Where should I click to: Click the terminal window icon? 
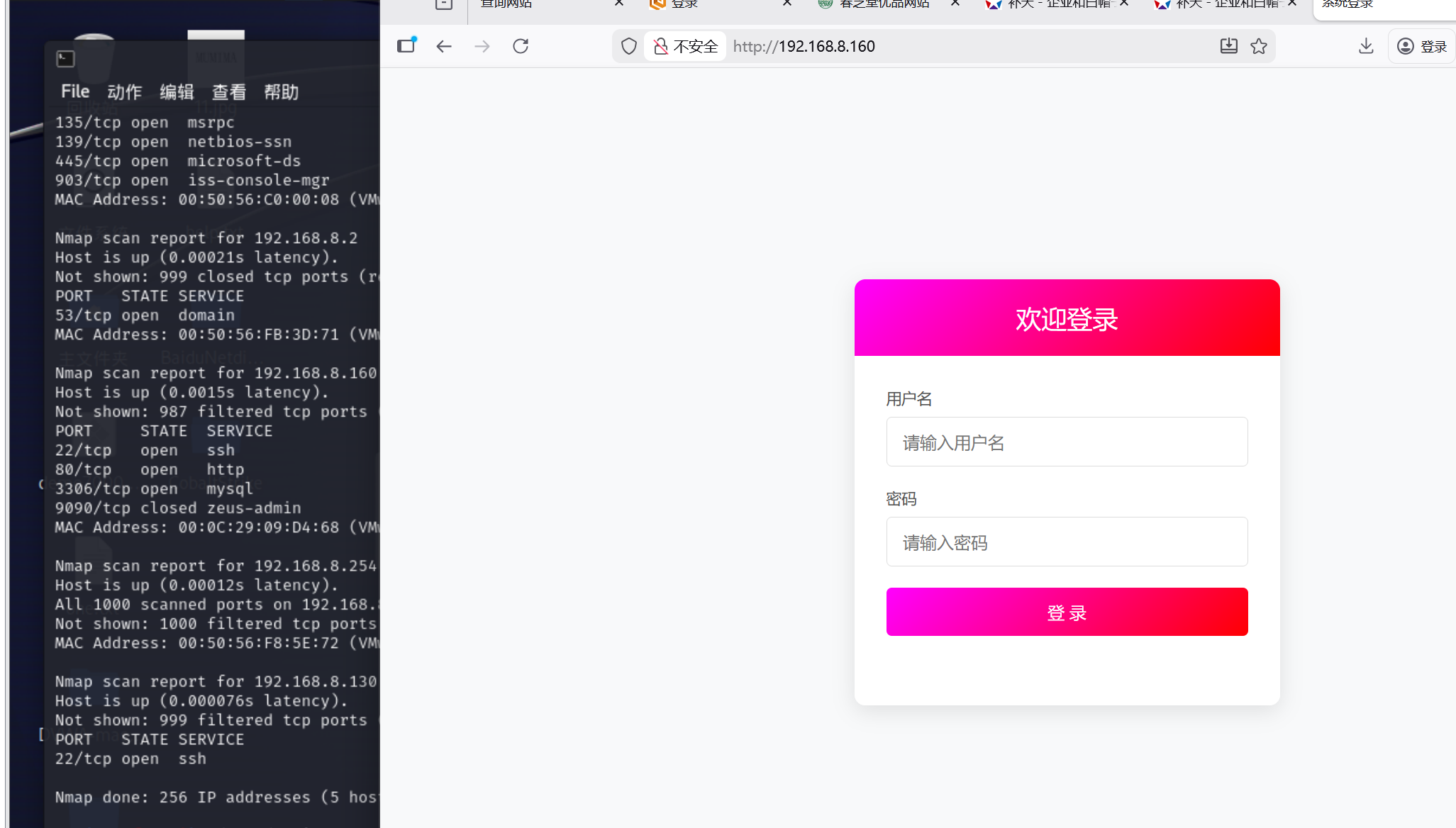click(65, 59)
